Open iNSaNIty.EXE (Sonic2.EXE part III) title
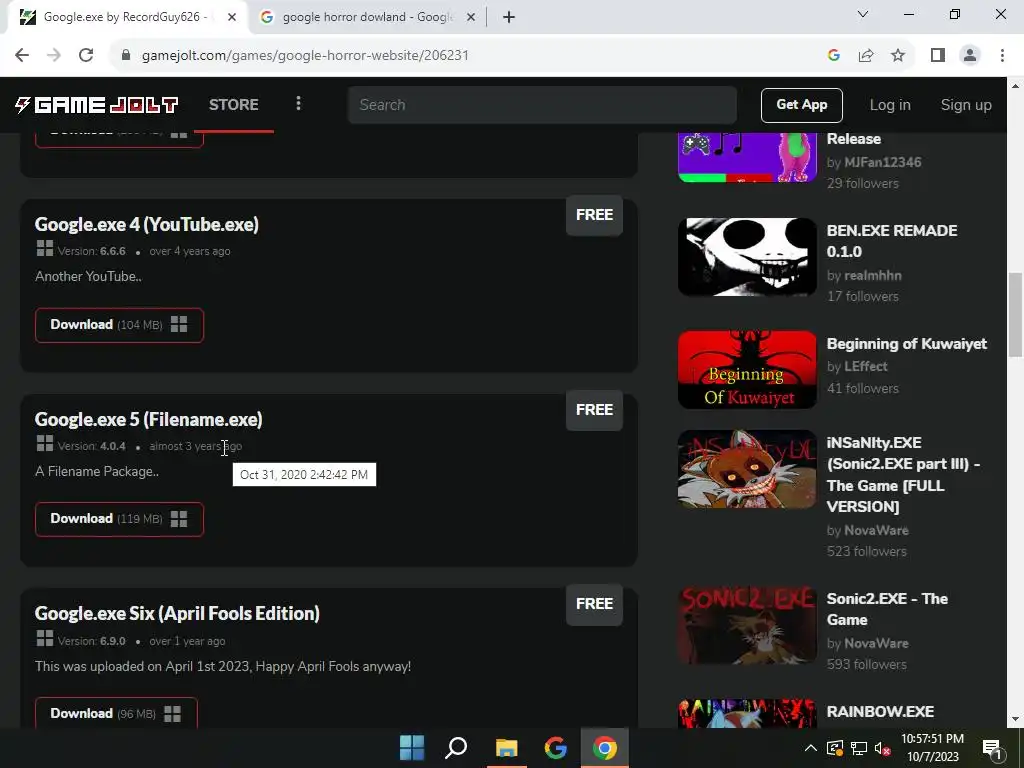The image size is (1024, 768). click(903, 475)
